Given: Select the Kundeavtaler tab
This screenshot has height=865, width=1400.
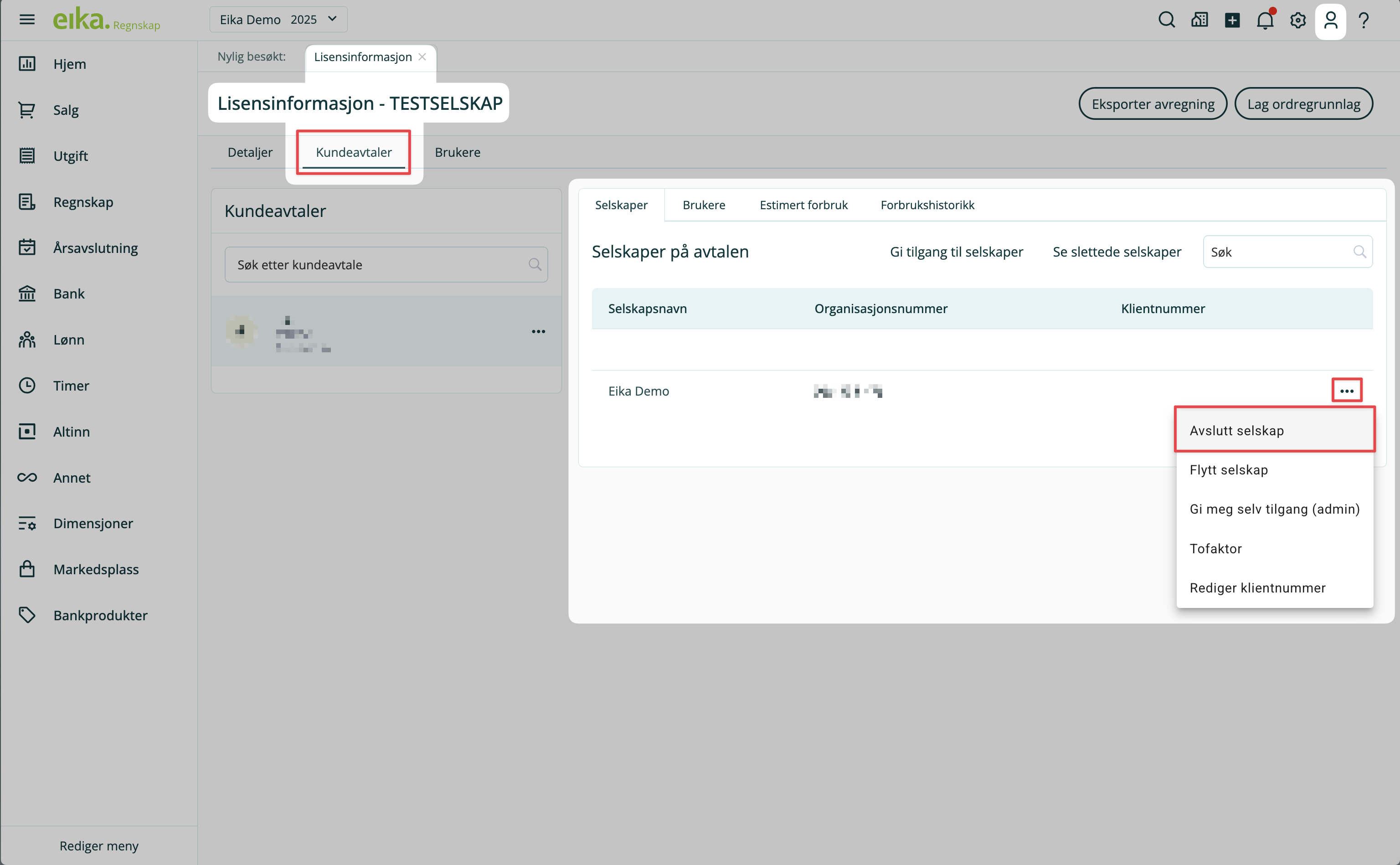Looking at the screenshot, I should click(x=354, y=152).
